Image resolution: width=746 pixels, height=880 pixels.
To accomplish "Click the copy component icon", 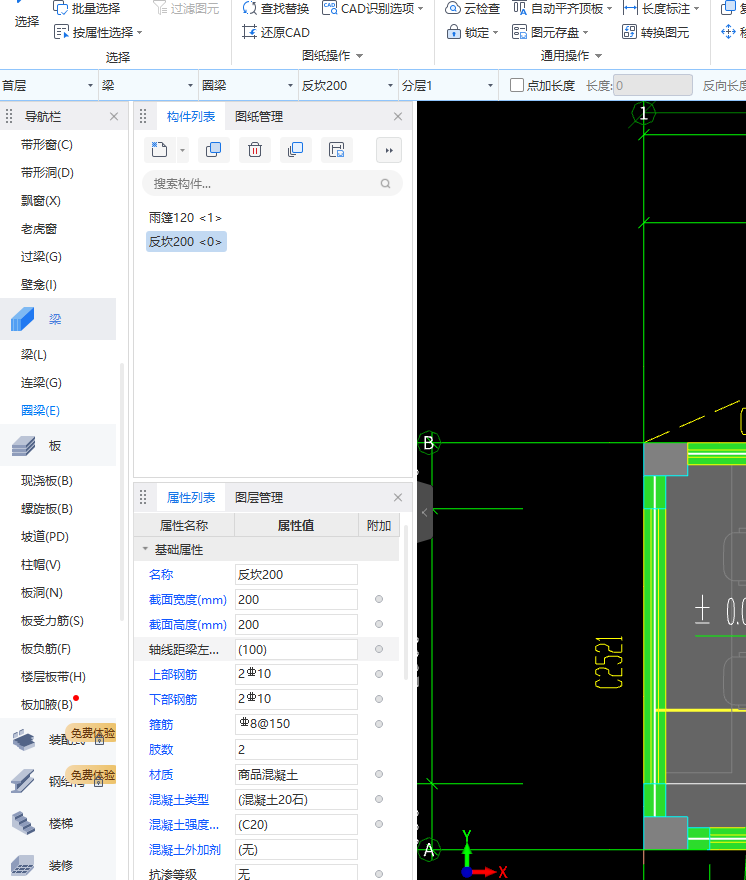I will pos(213,150).
